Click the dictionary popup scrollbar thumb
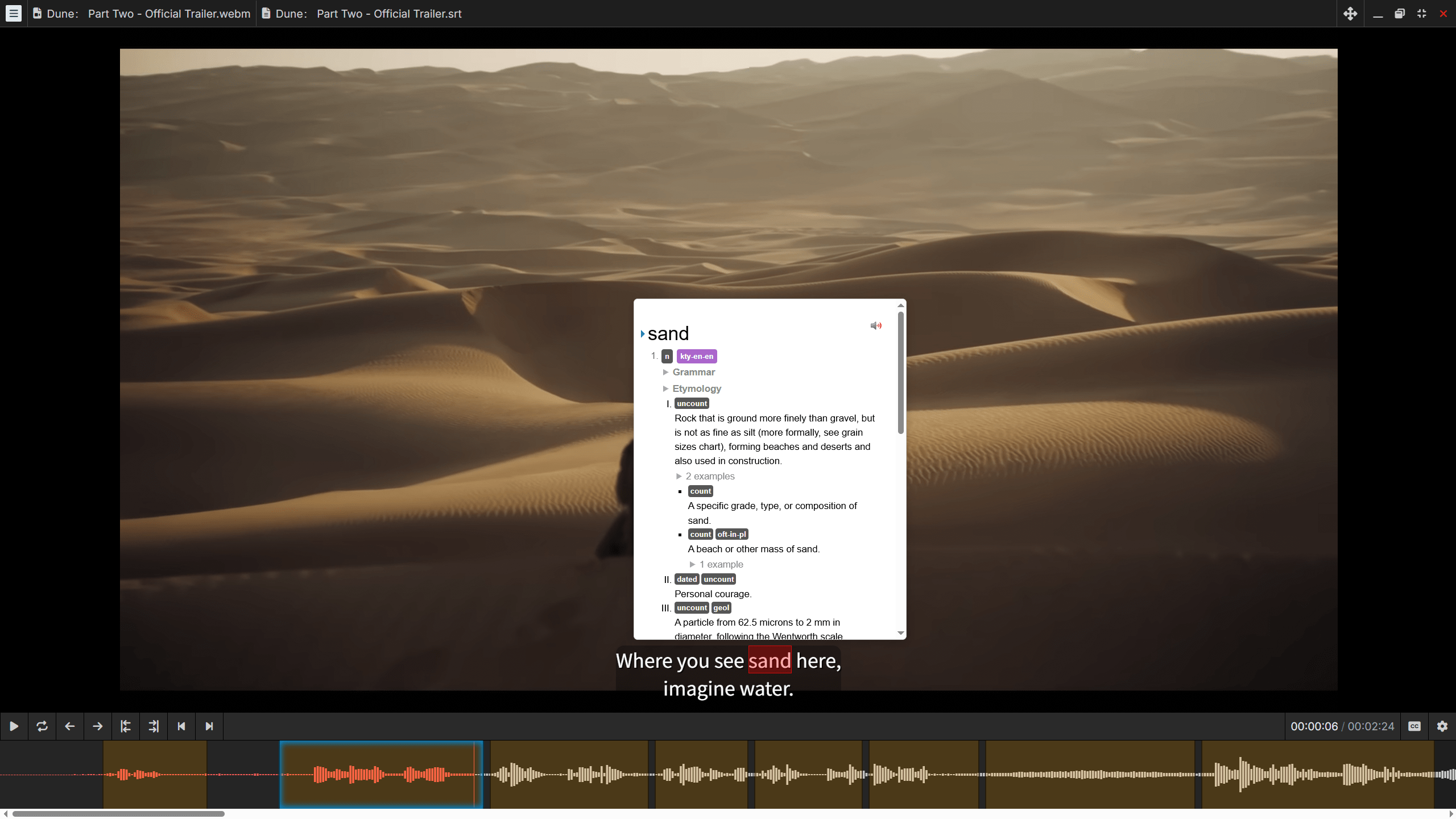Image resolution: width=1456 pixels, height=819 pixels. click(x=900, y=373)
